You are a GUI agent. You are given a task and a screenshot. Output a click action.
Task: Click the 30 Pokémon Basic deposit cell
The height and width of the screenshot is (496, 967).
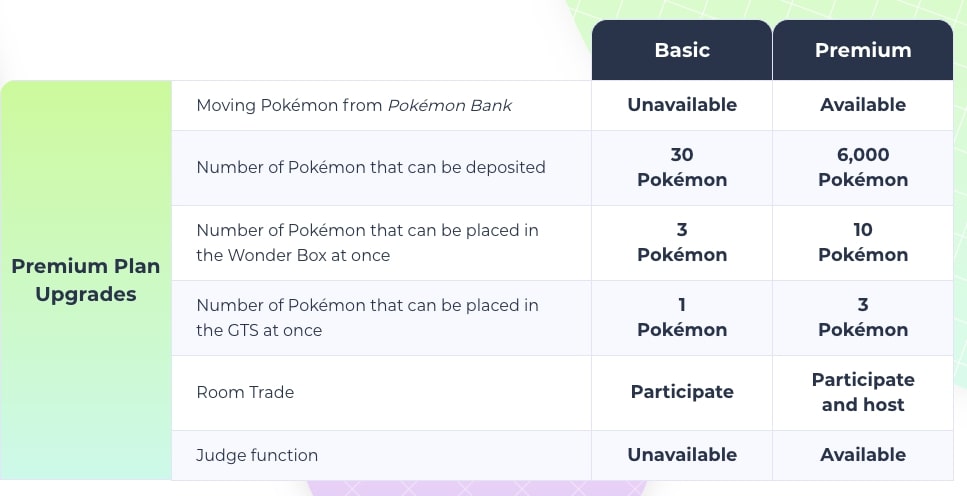[x=681, y=168]
